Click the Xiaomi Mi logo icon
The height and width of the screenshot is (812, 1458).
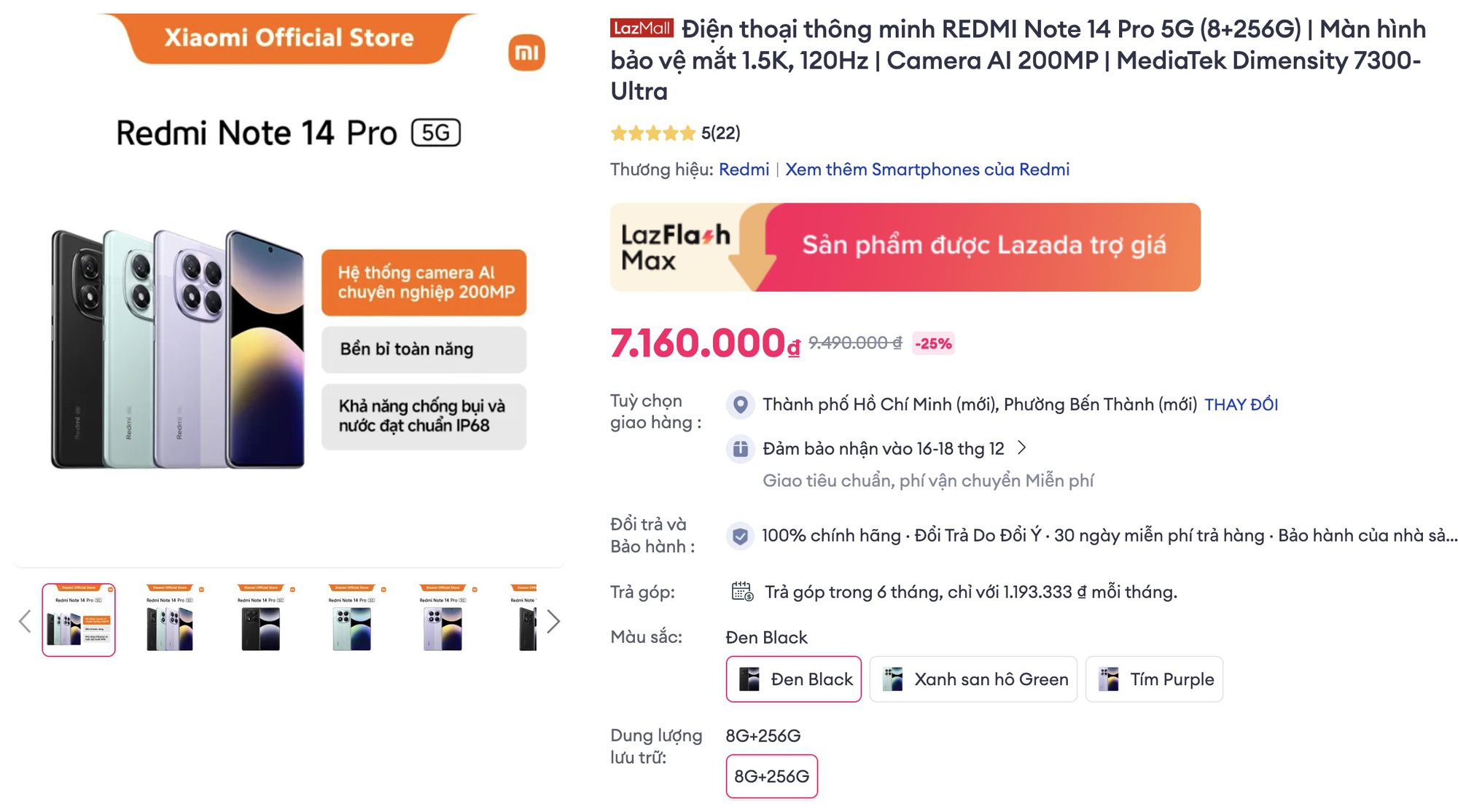[x=526, y=52]
